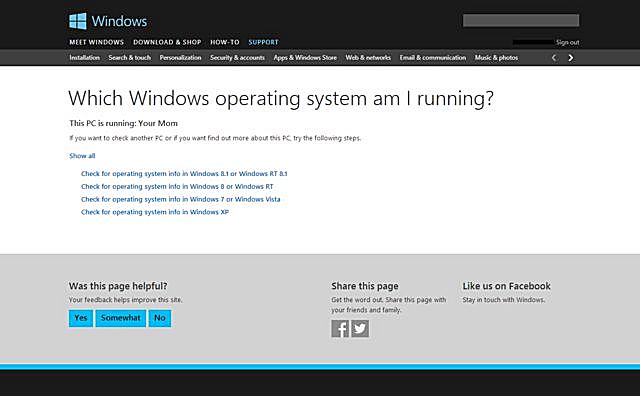The image size is (640, 396).
Task: Go to Email & communication topic
Action: coord(433,58)
